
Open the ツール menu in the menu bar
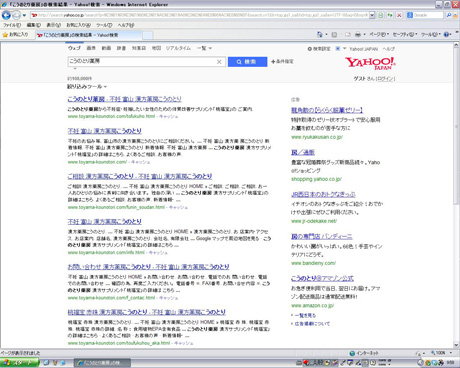(104, 25)
